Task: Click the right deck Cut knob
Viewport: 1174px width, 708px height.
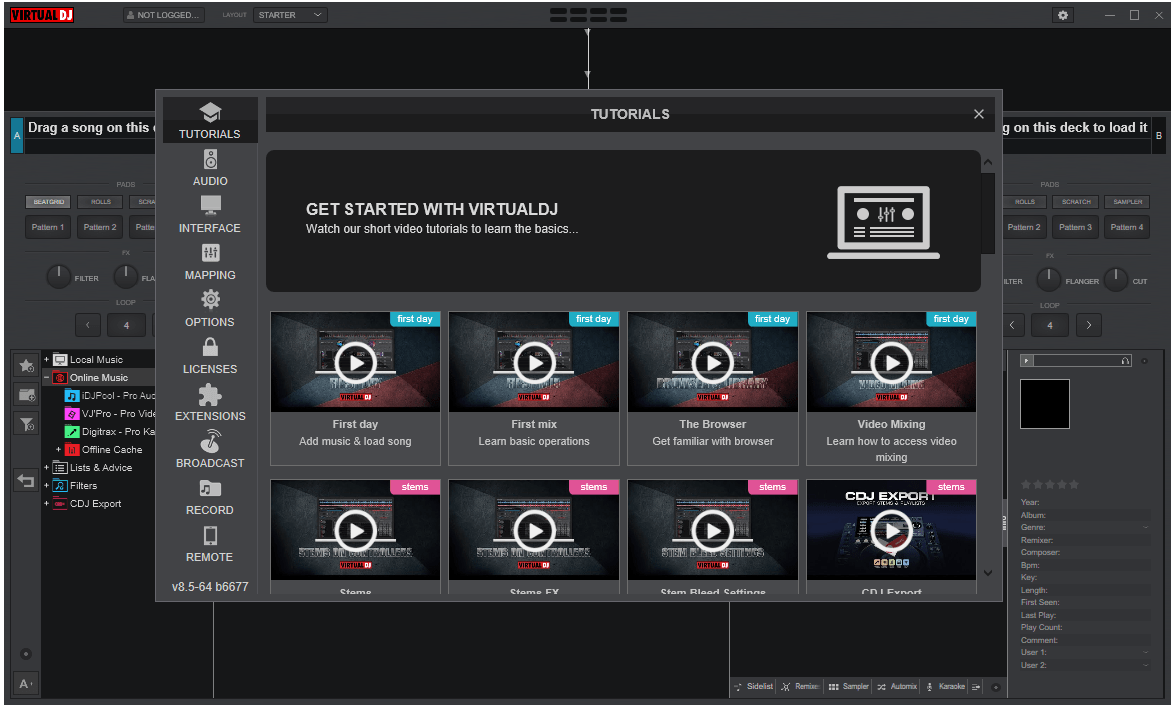Action: (x=1115, y=280)
